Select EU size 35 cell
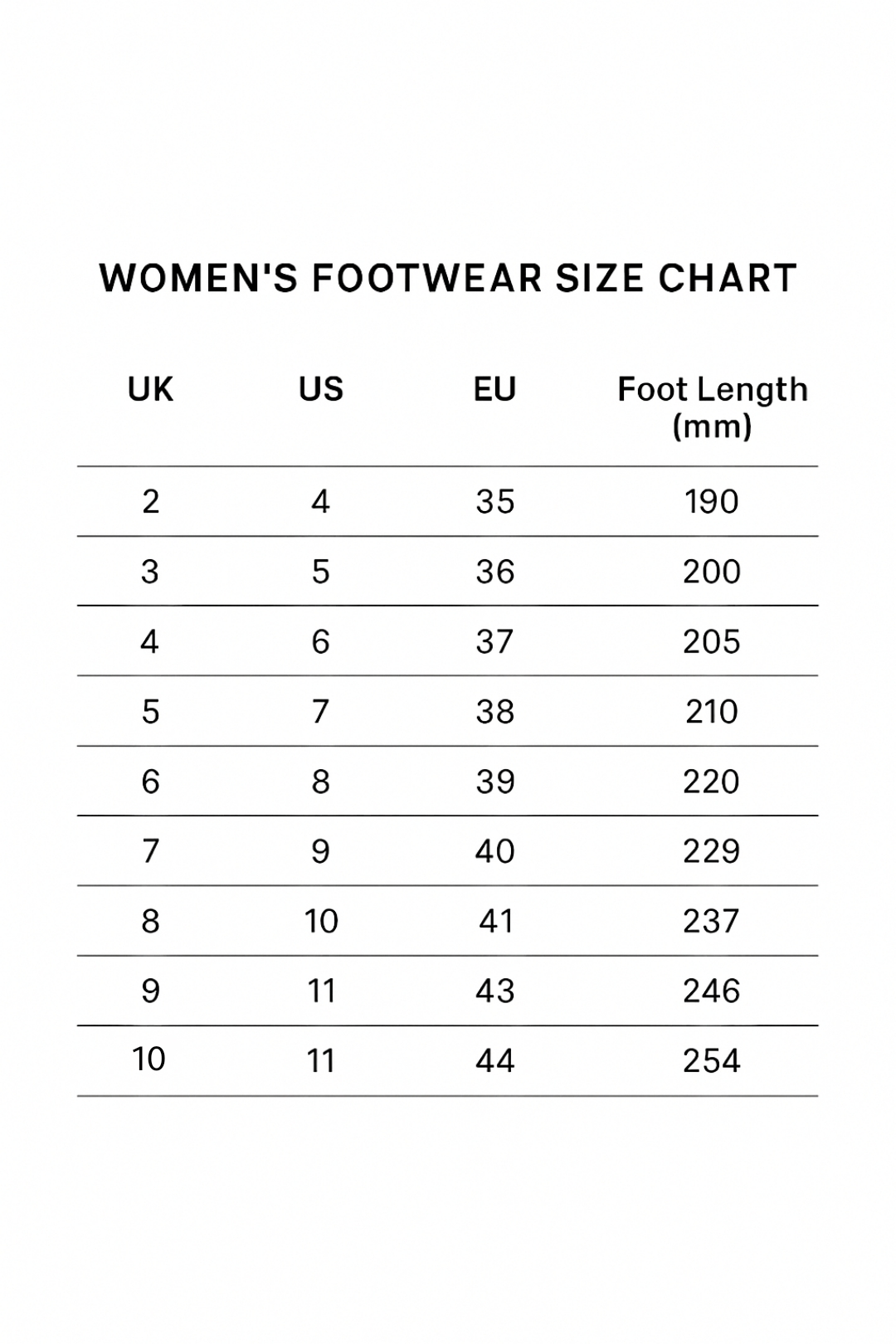896x1344 pixels. [494, 502]
